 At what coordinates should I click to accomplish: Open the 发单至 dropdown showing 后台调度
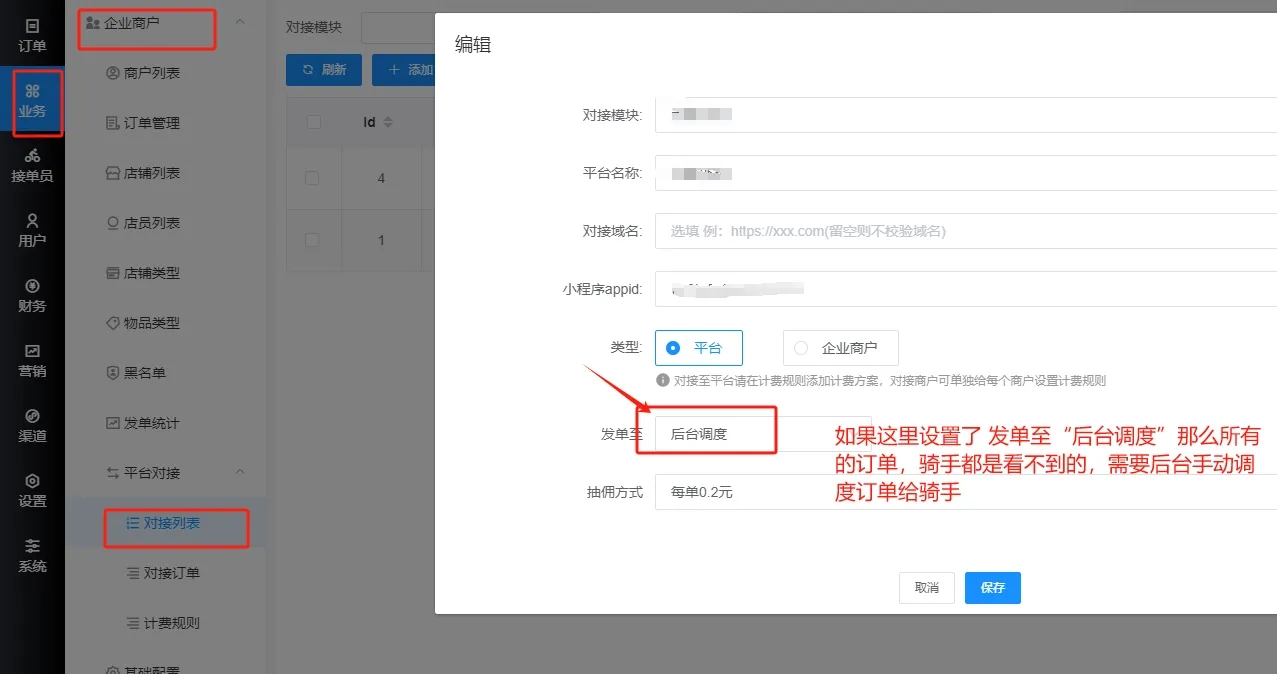[762, 434]
